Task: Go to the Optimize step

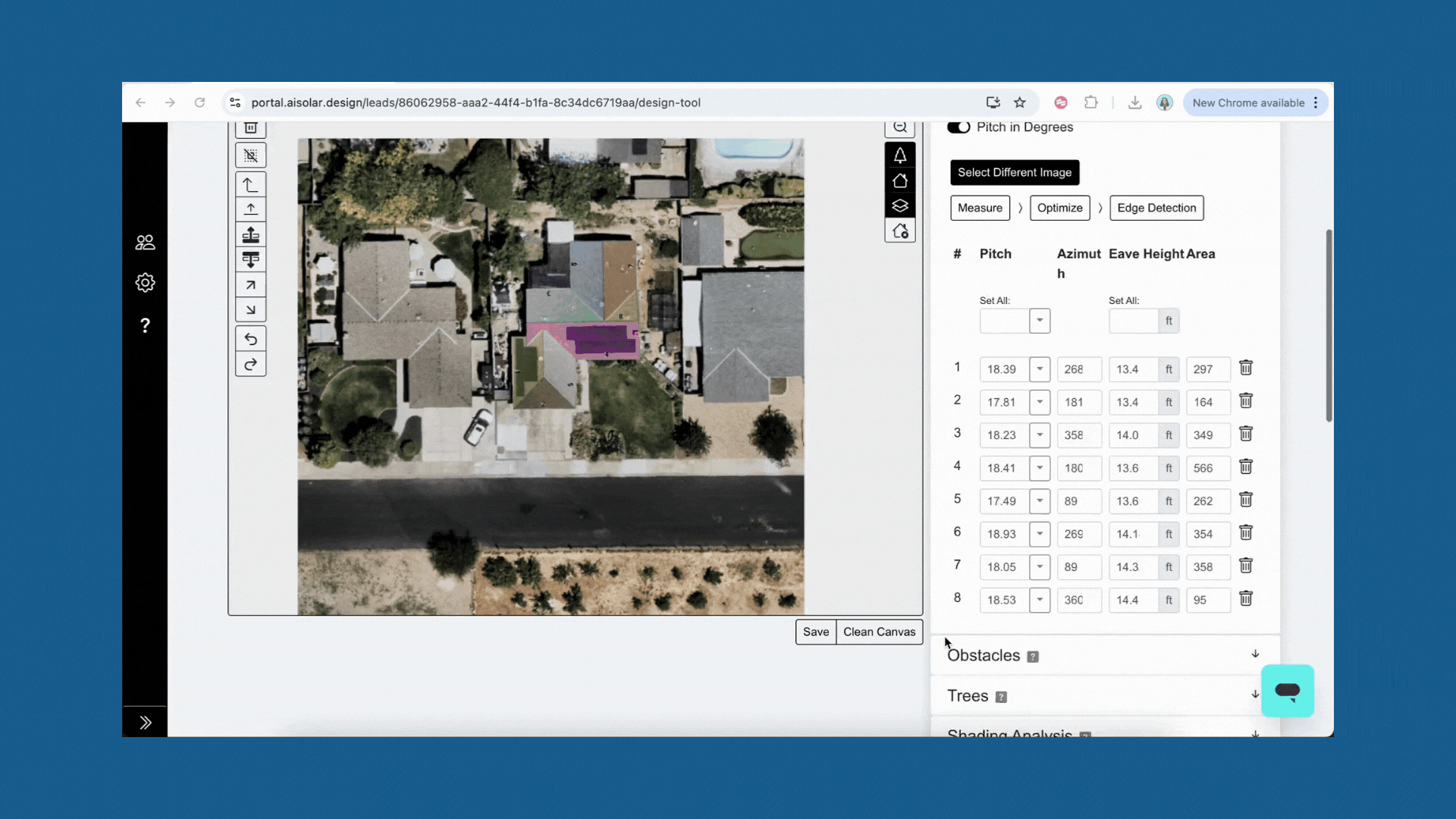Action: click(x=1060, y=208)
